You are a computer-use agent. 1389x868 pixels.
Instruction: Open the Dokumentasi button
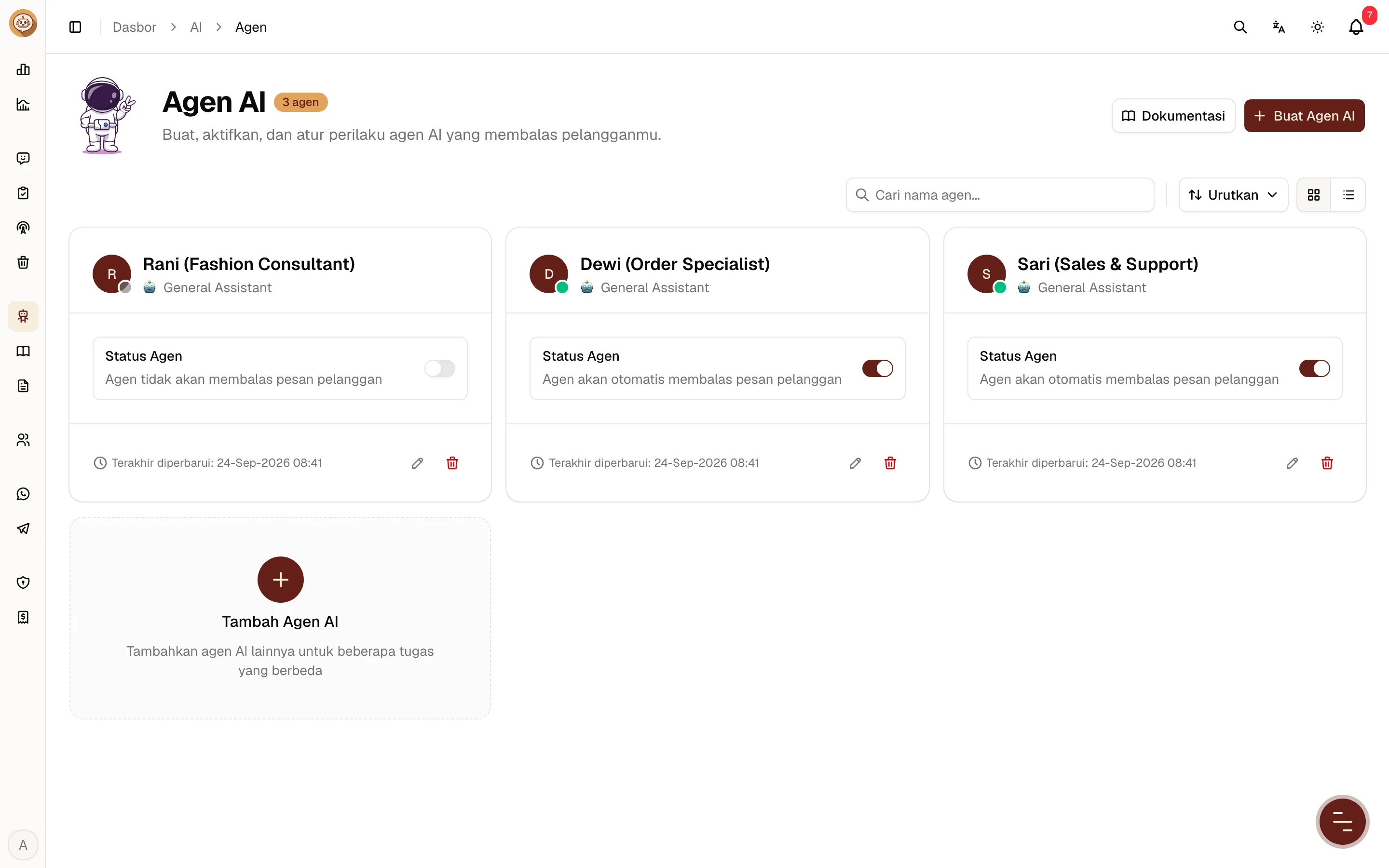[1173, 115]
